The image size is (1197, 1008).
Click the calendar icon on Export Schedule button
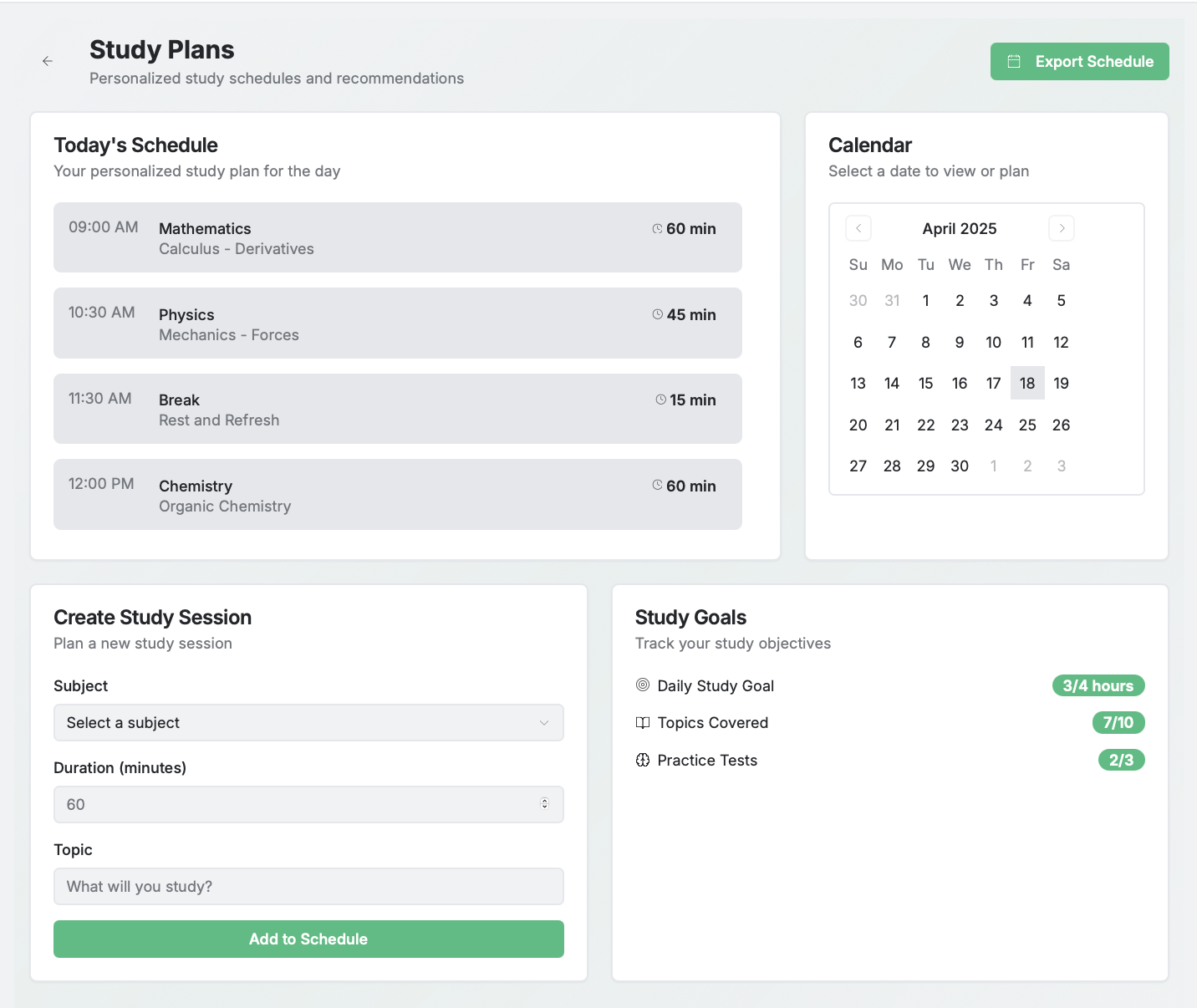click(1015, 61)
